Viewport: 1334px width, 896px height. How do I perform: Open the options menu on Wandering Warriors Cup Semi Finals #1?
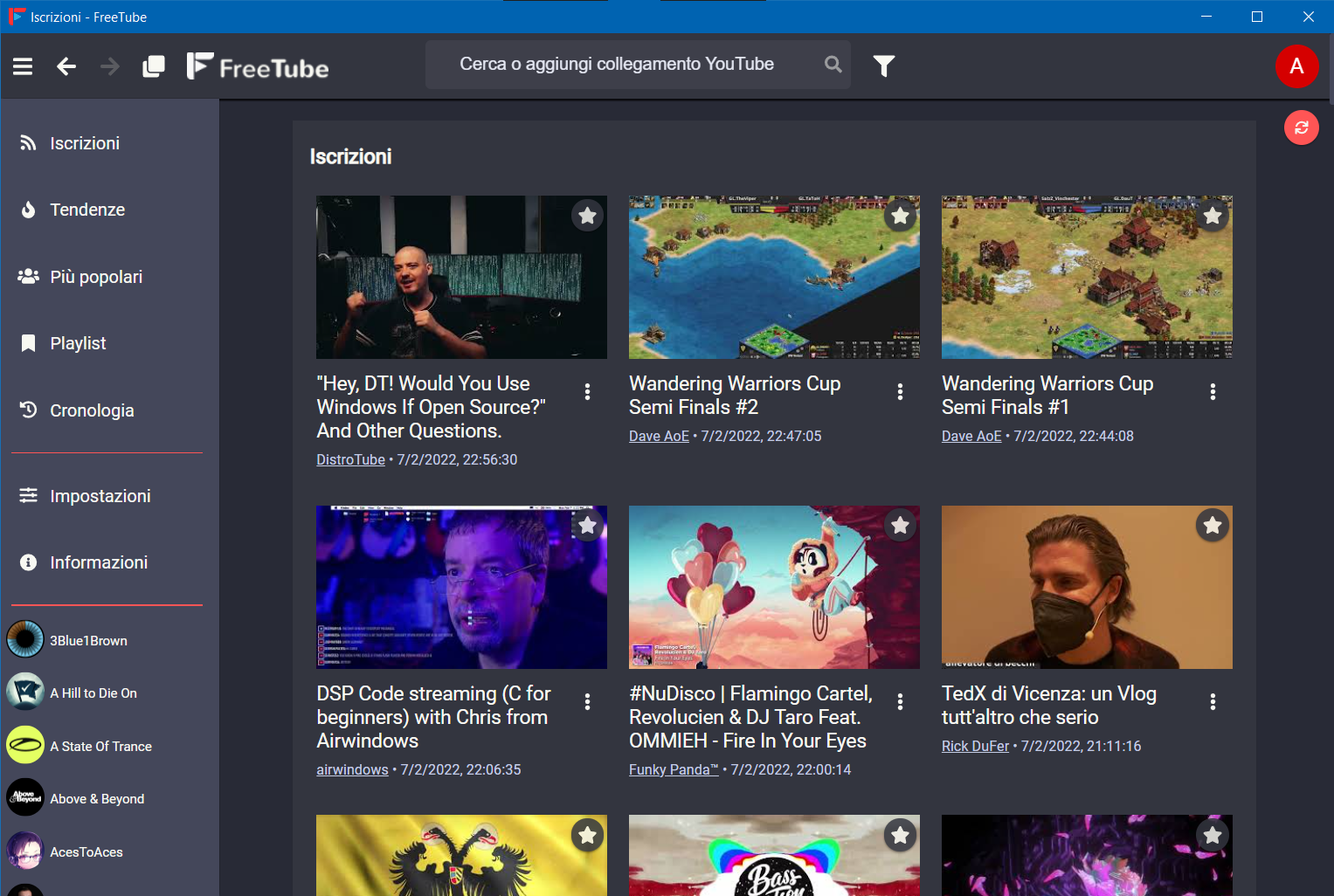click(1213, 391)
